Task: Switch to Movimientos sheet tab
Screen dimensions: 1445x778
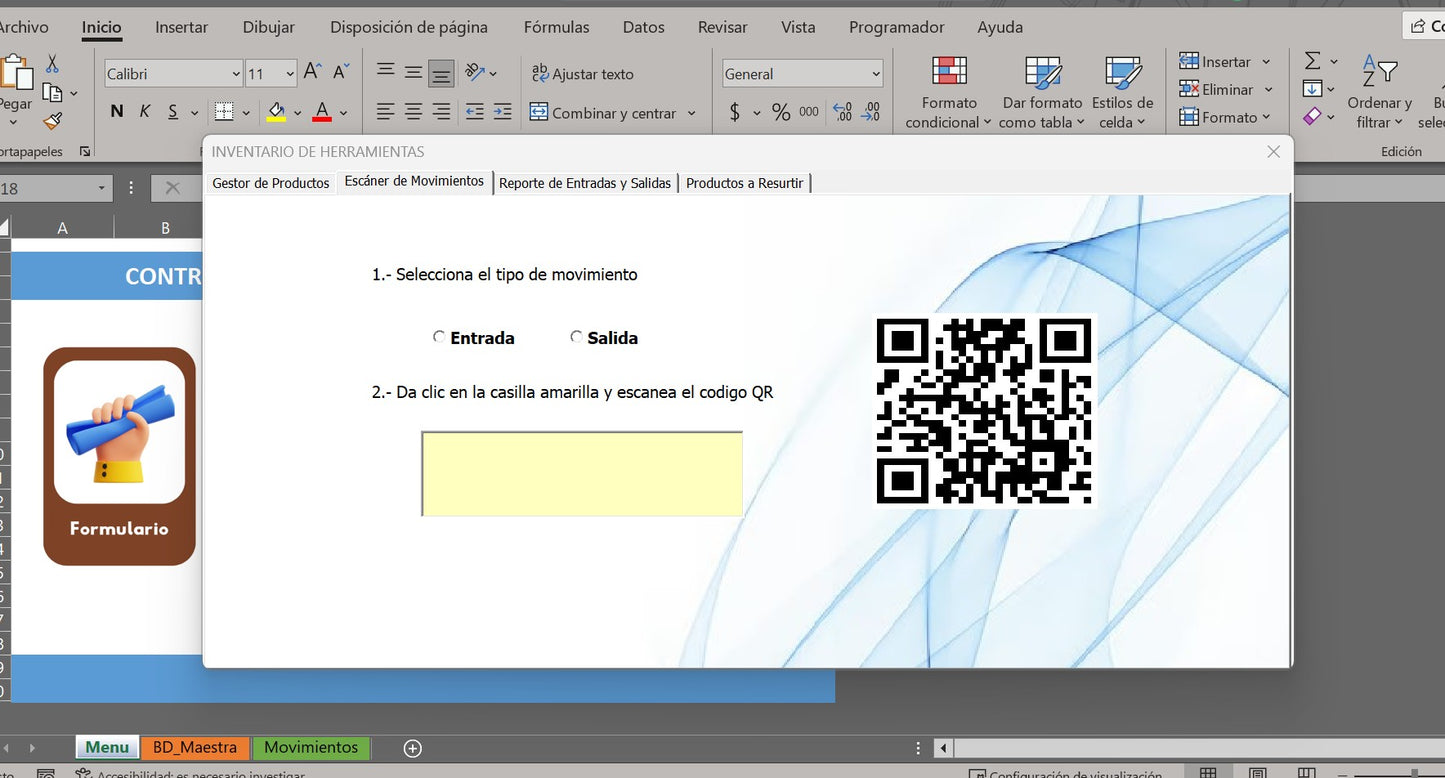Action: pos(311,747)
